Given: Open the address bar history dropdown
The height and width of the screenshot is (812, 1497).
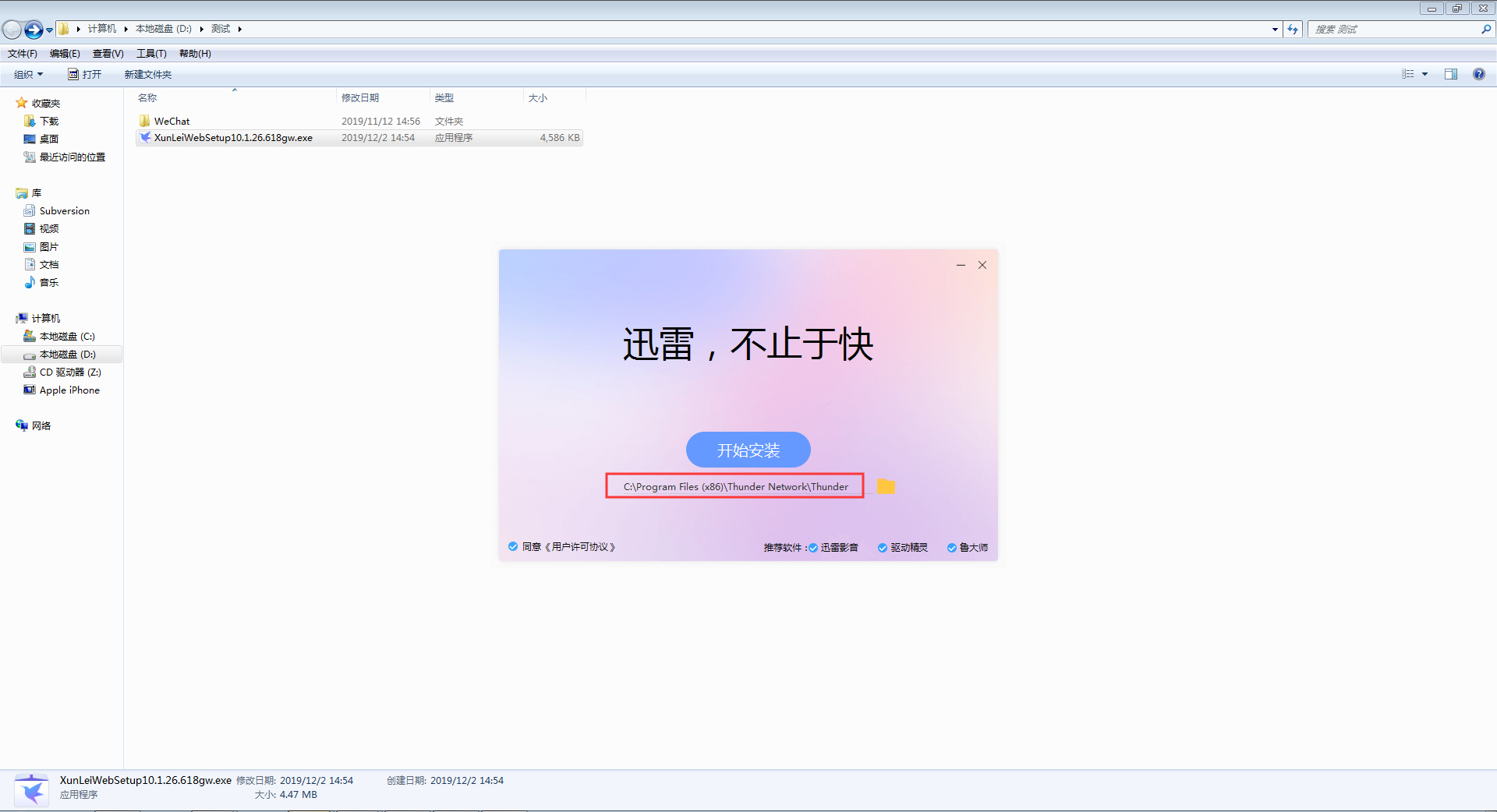Looking at the screenshot, I should pos(1274,29).
